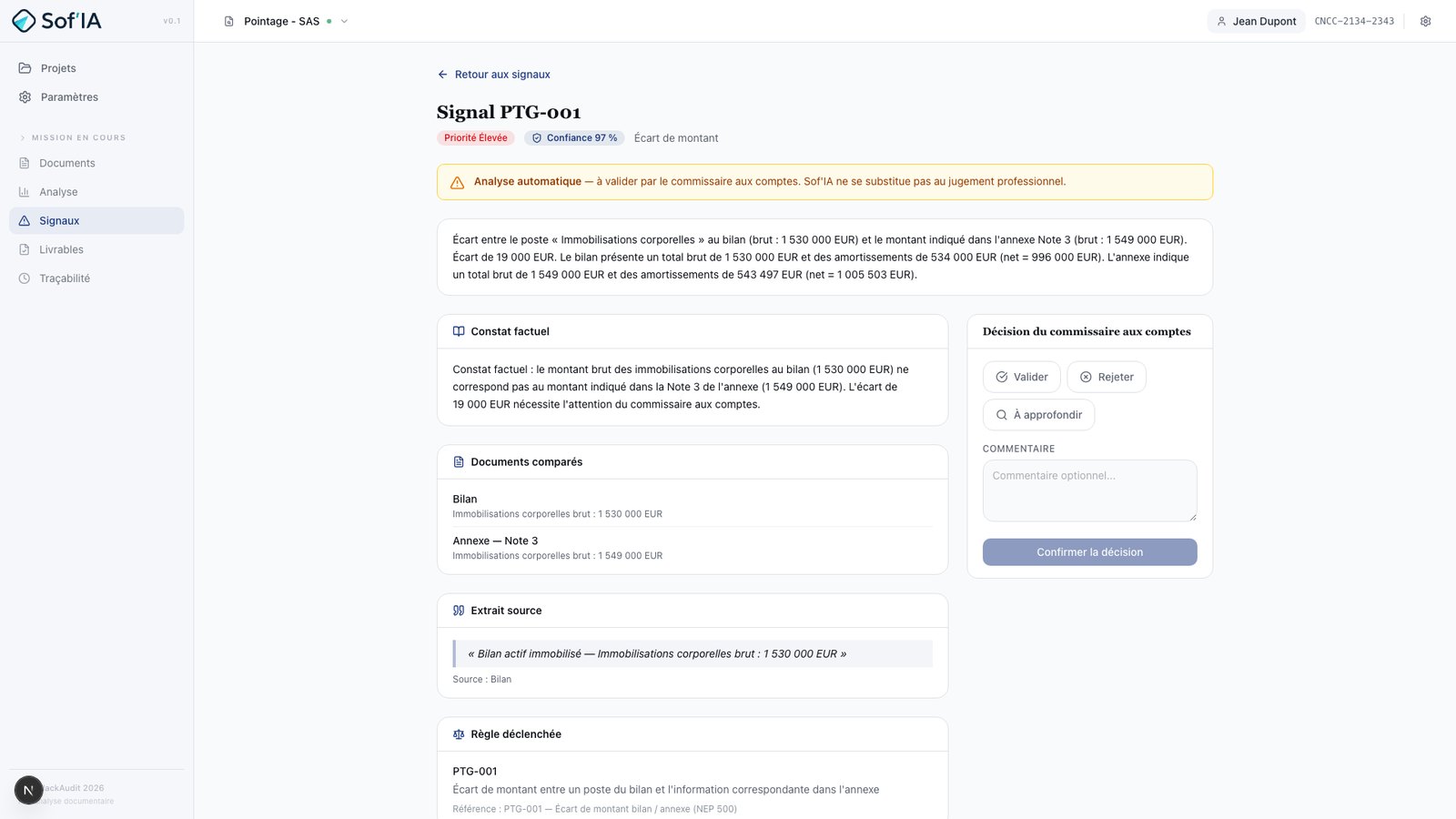1456x819 pixels.
Task: Click the Priorité Élevée badge
Action: pyautogui.click(x=476, y=138)
